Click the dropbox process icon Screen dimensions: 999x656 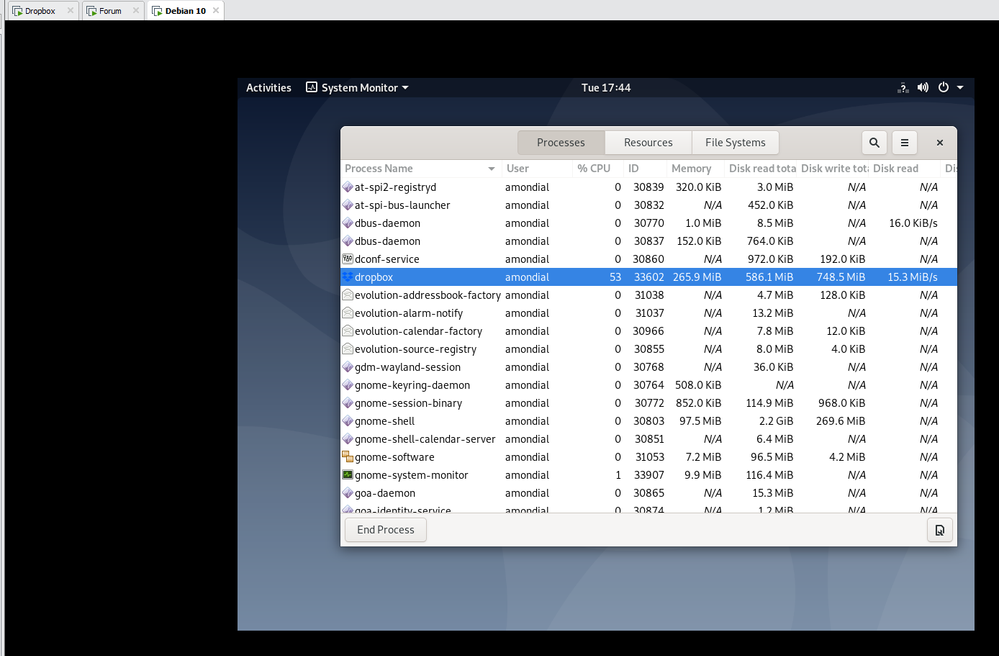click(x=348, y=277)
